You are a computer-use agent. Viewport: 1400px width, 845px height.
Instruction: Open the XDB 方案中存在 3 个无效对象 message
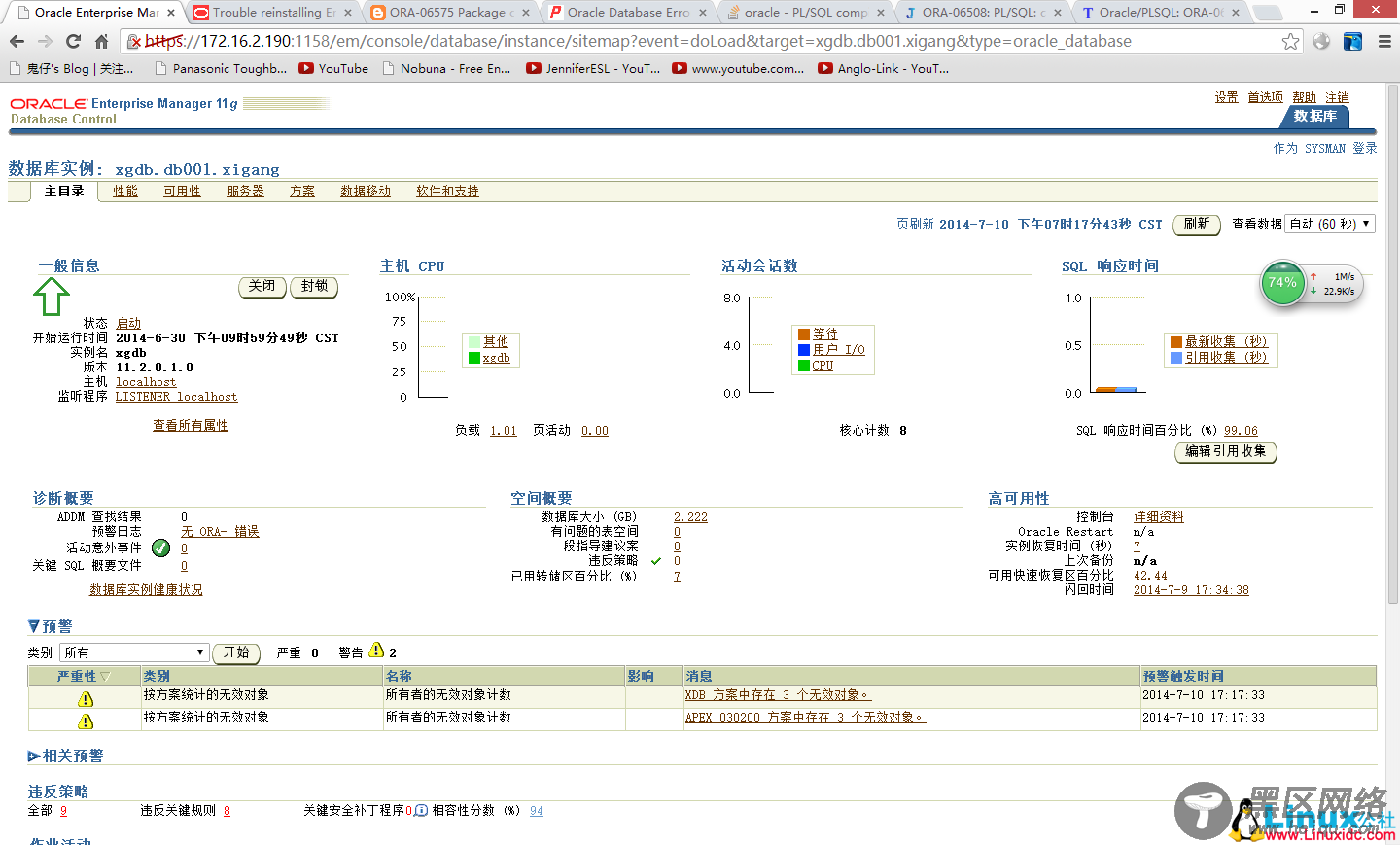(x=778, y=694)
